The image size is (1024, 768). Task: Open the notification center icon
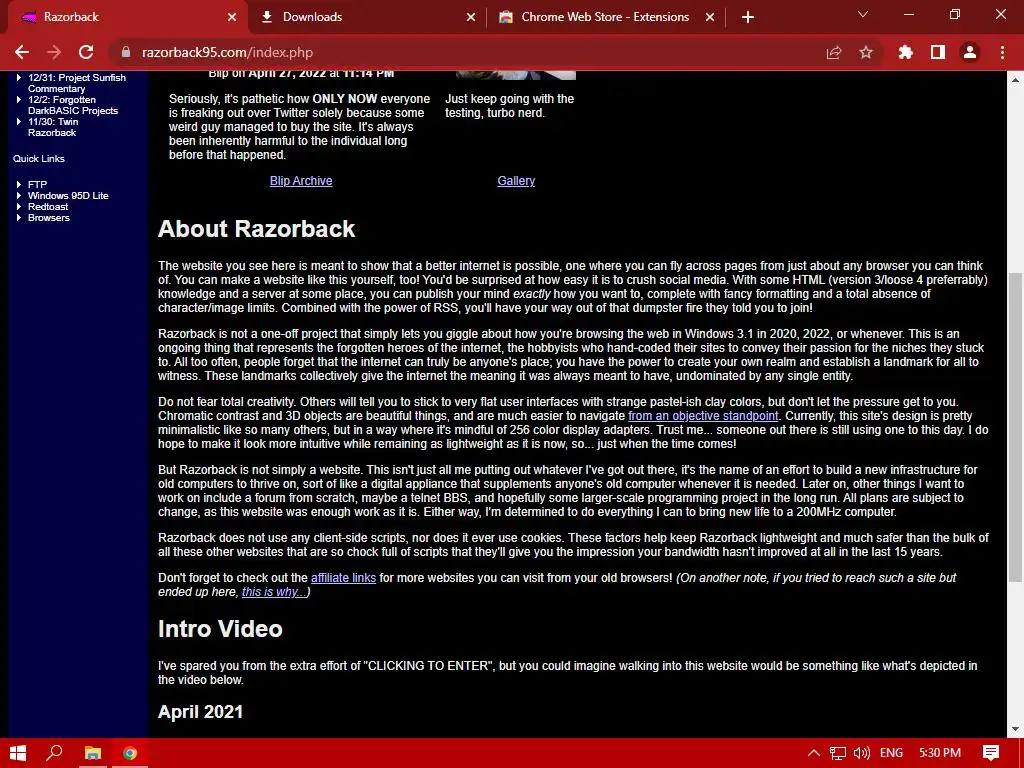(991, 753)
